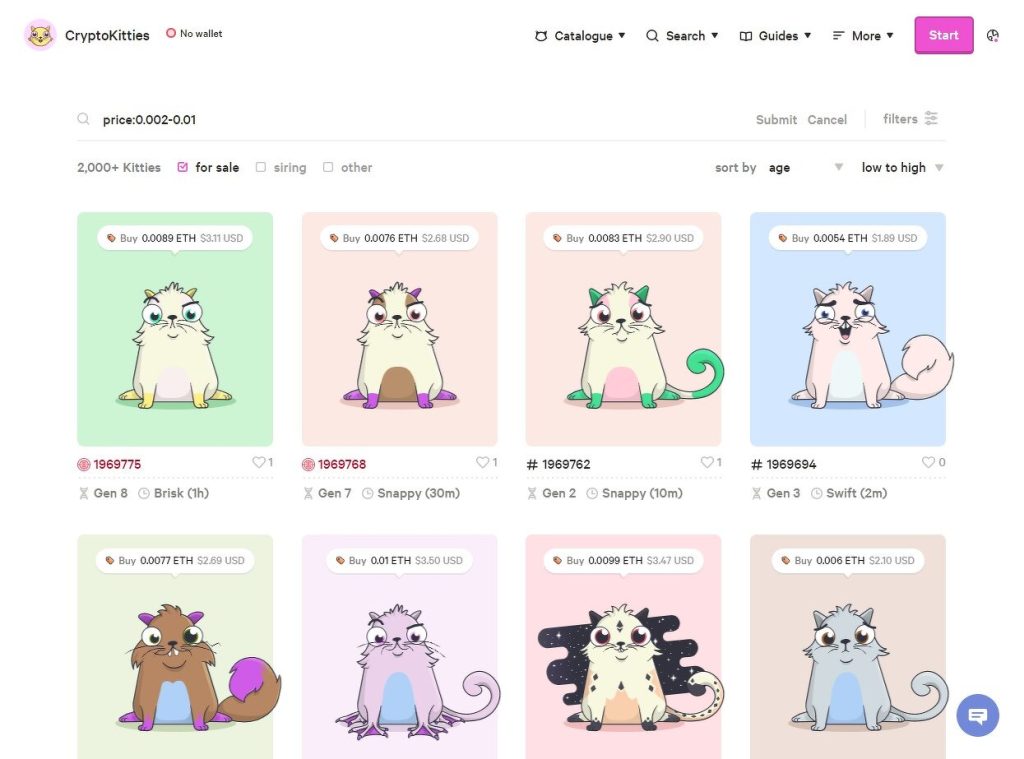Click heart icon for kitty 1969762
This screenshot has height=759, width=1024.
click(x=707, y=462)
